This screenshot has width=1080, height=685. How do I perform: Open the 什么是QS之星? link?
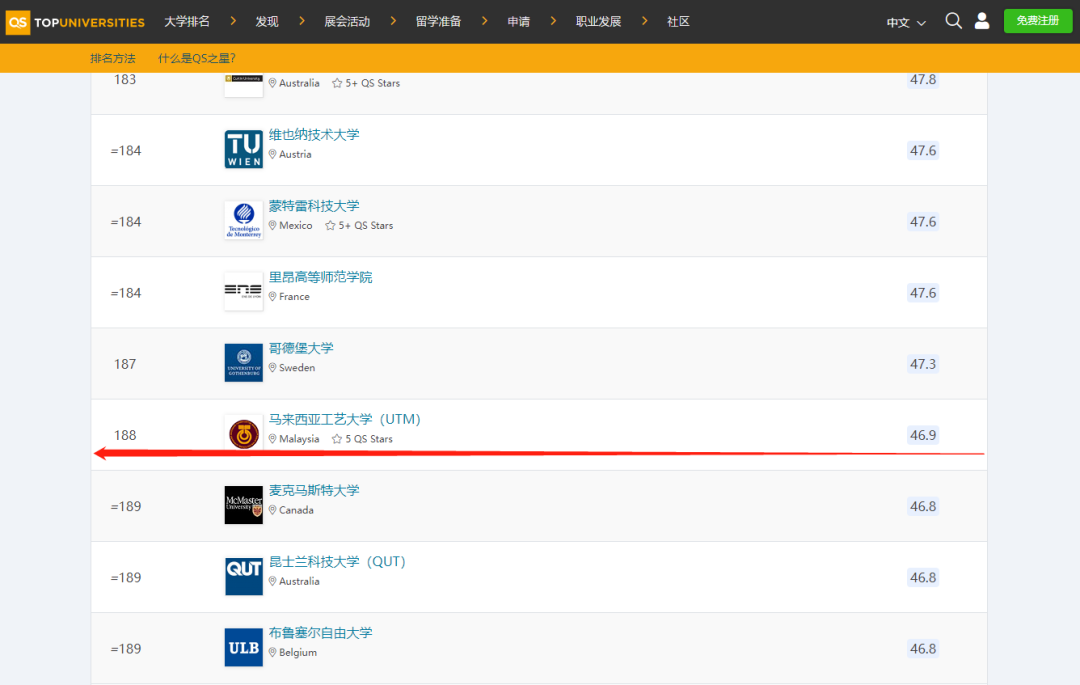point(197,59)
